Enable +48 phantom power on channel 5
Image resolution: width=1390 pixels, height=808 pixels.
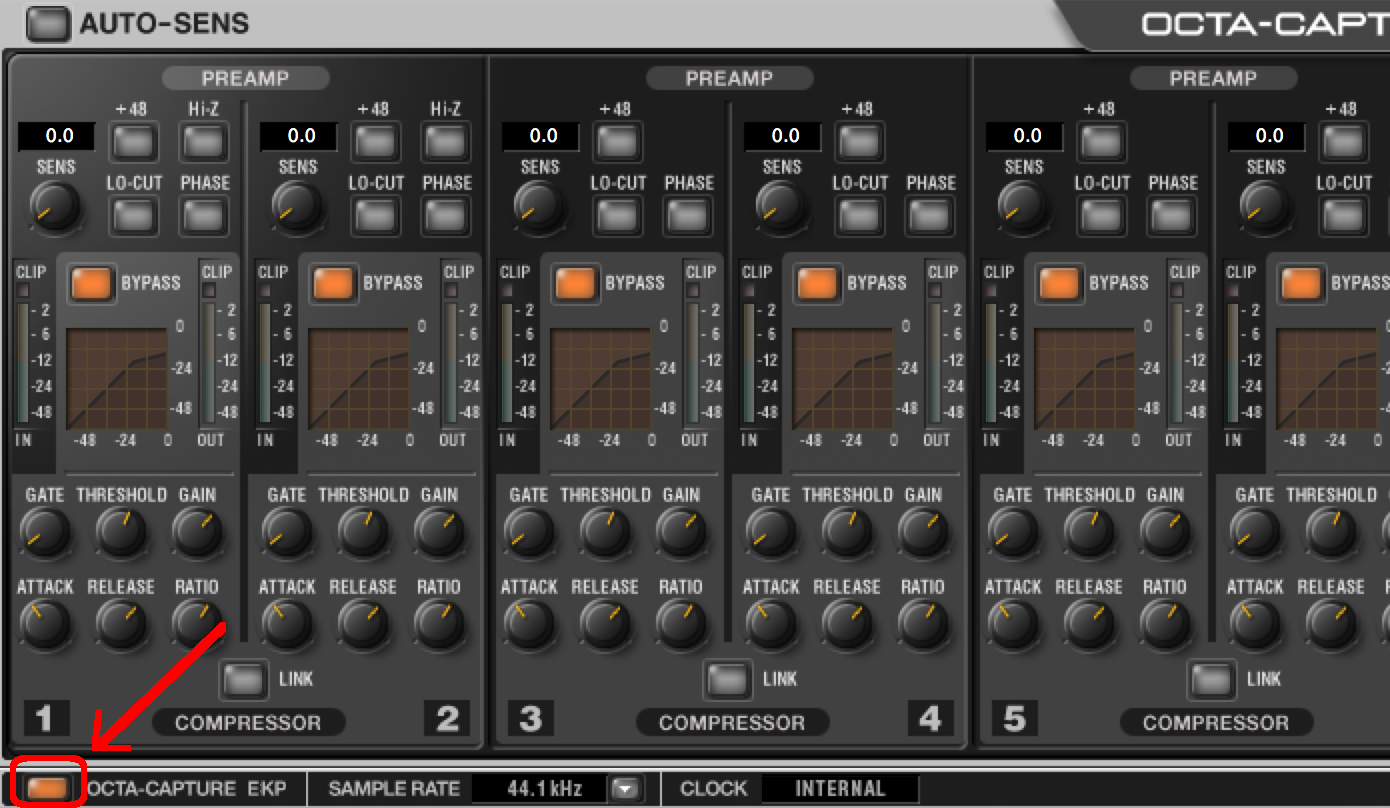tap(1101, 143)
